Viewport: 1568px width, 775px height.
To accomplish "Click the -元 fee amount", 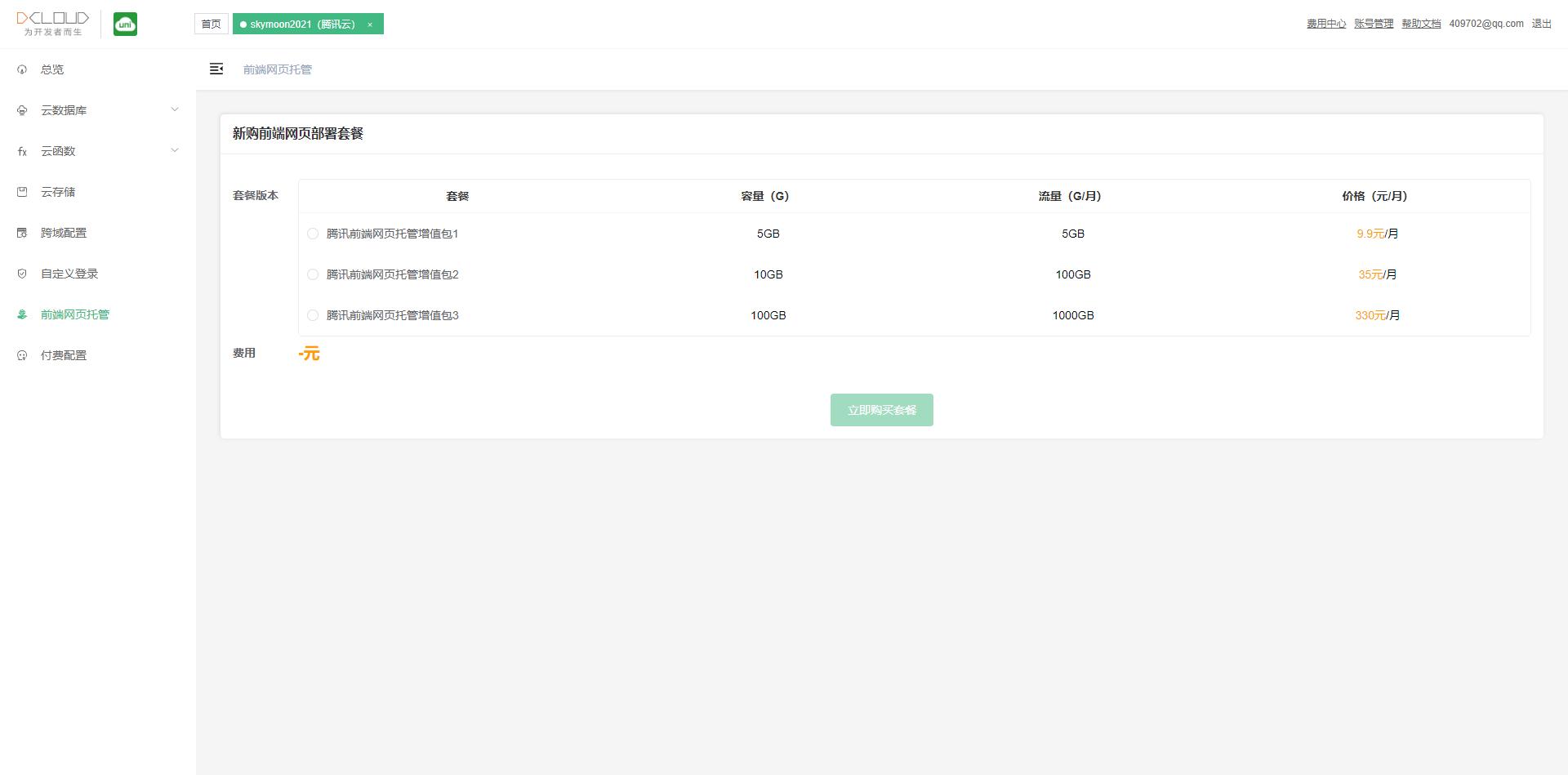I will click(x=310, y=354).
